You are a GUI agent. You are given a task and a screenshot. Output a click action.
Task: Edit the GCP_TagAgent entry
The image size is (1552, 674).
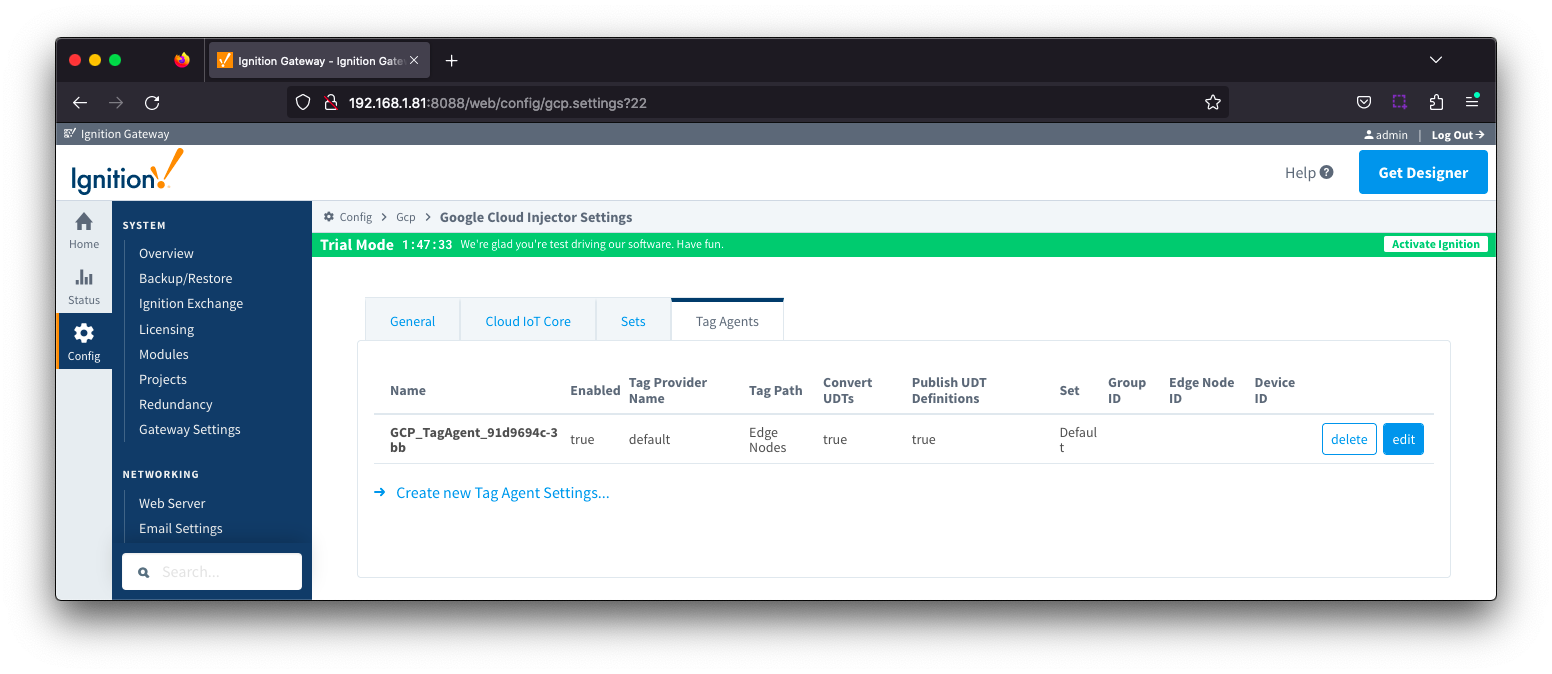click(1403, 439)
